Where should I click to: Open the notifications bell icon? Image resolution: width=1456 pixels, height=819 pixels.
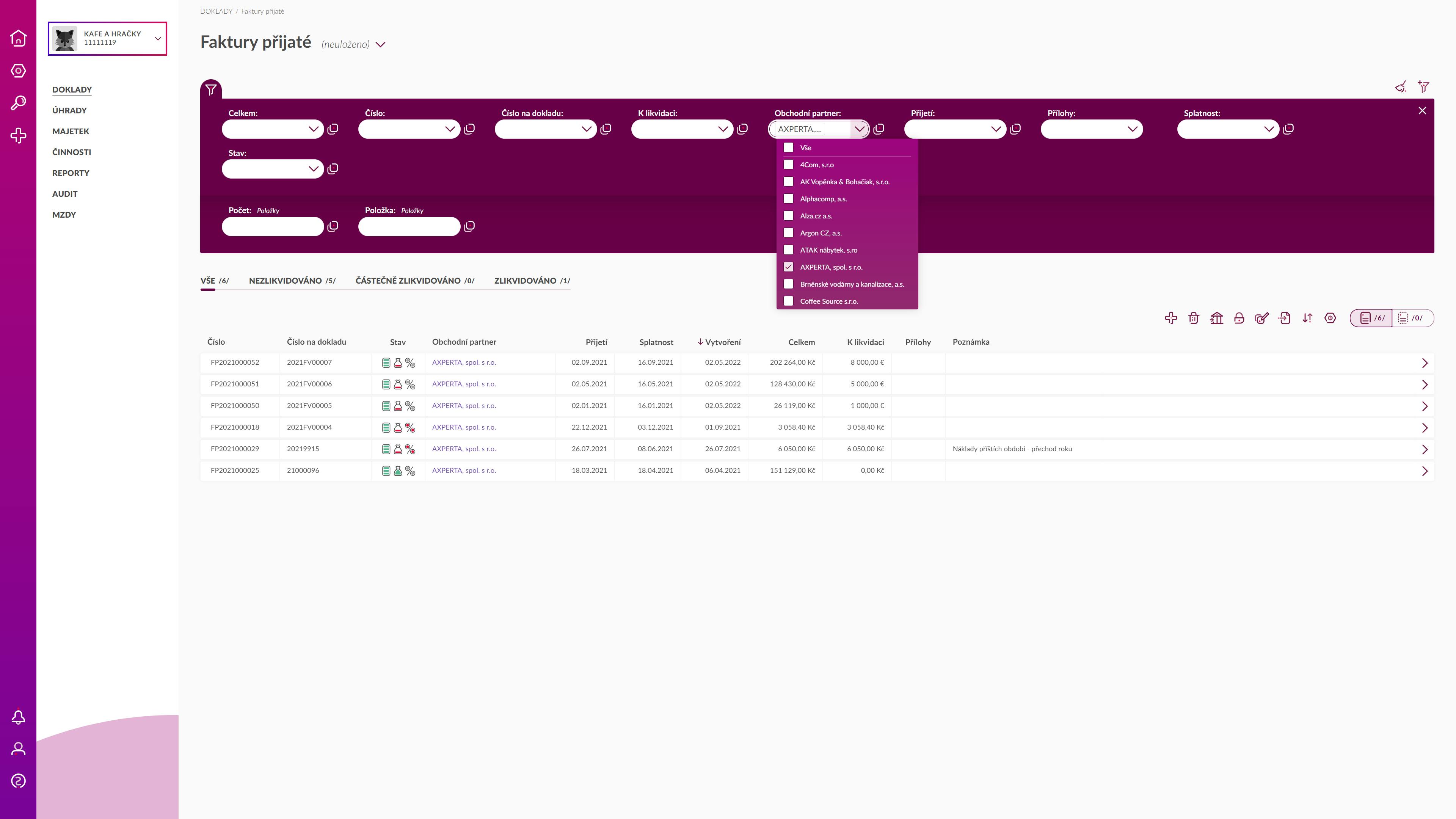[18, 717]
